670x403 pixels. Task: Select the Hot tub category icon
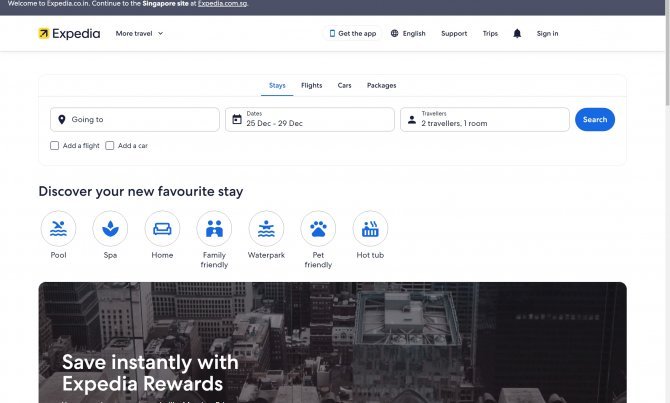click(x=370, y=229)
